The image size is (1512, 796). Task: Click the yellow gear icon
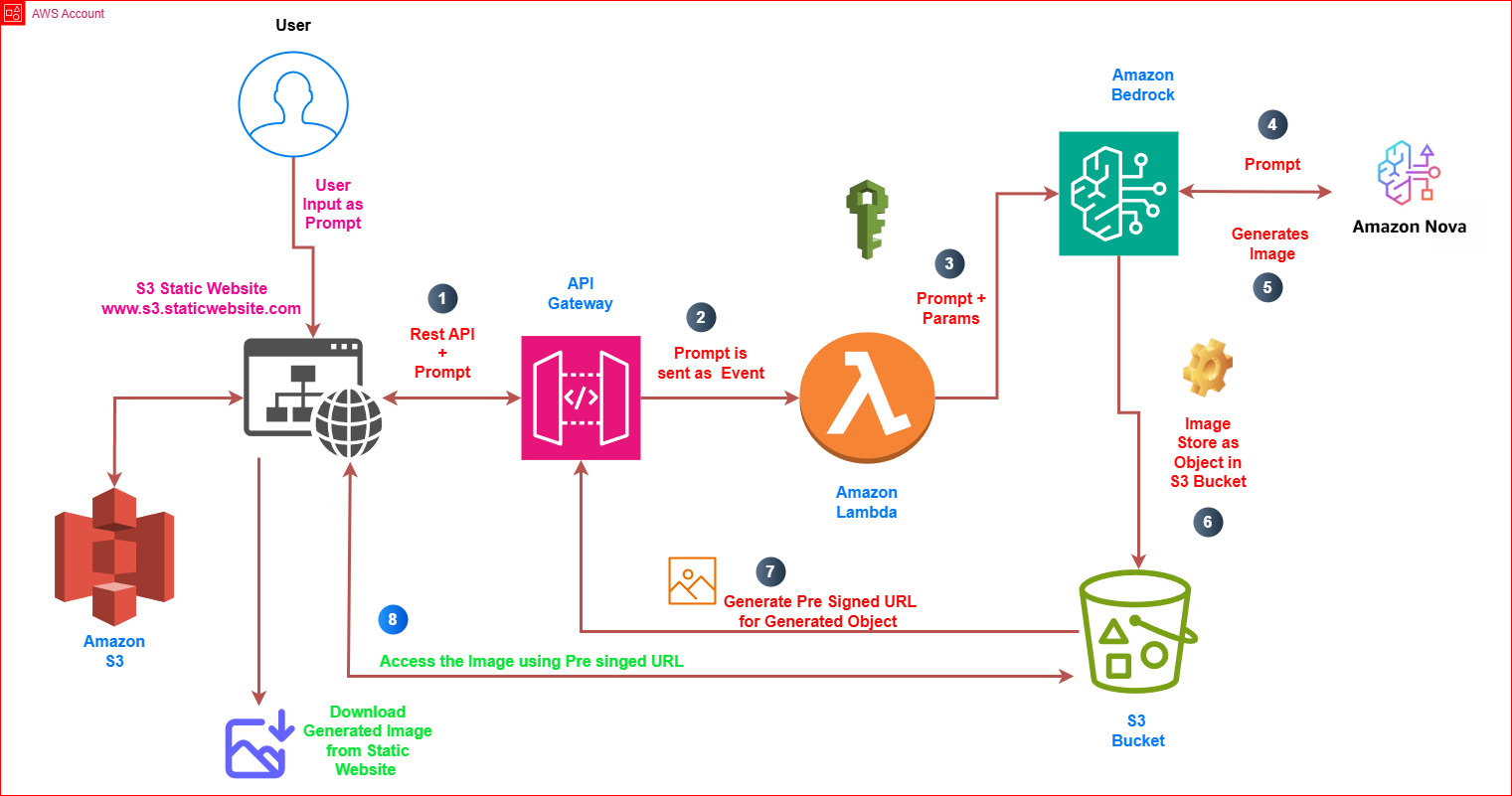[1207, 369]
